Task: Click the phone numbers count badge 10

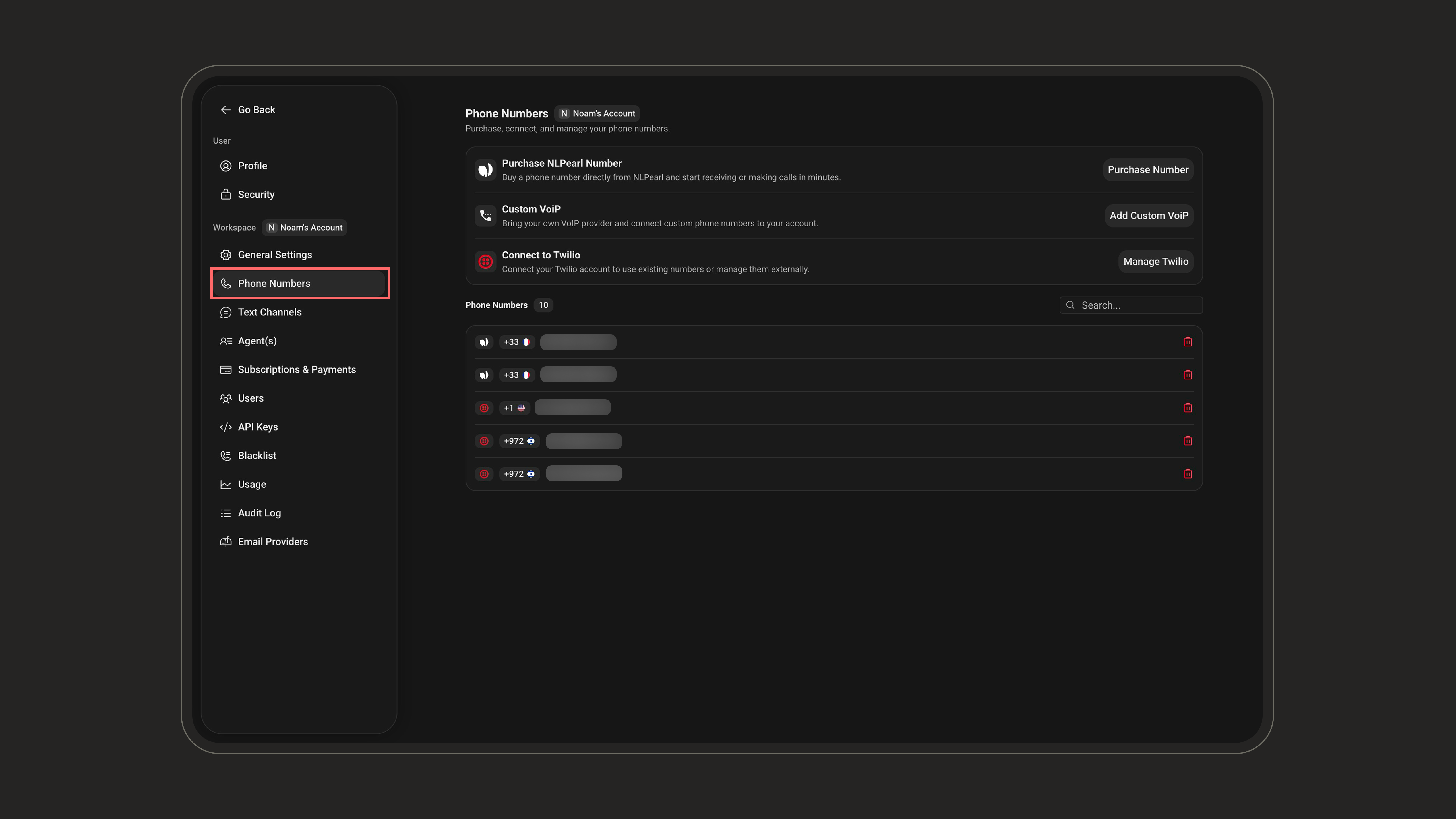Action: click(x=543, y=305)
